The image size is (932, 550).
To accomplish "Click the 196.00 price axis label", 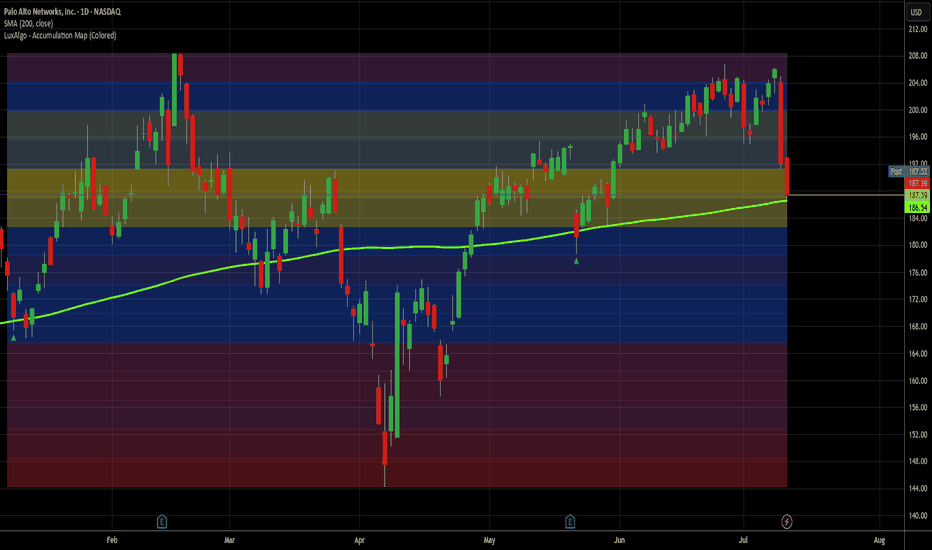I will click(918, 137).
